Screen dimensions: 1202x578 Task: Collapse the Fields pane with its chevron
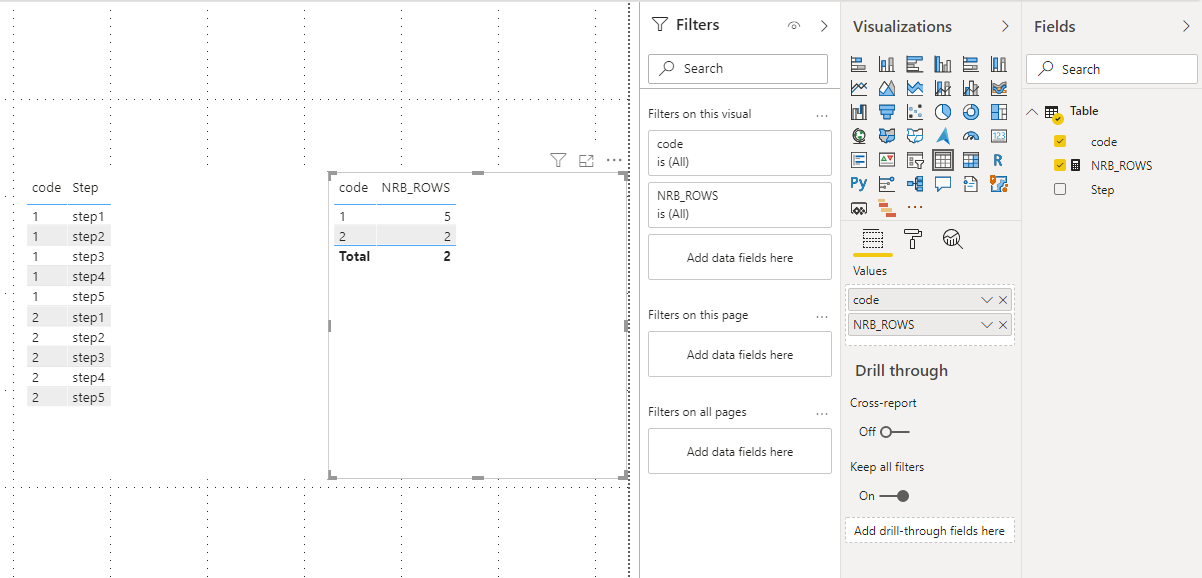click(x=1186, y=26)
